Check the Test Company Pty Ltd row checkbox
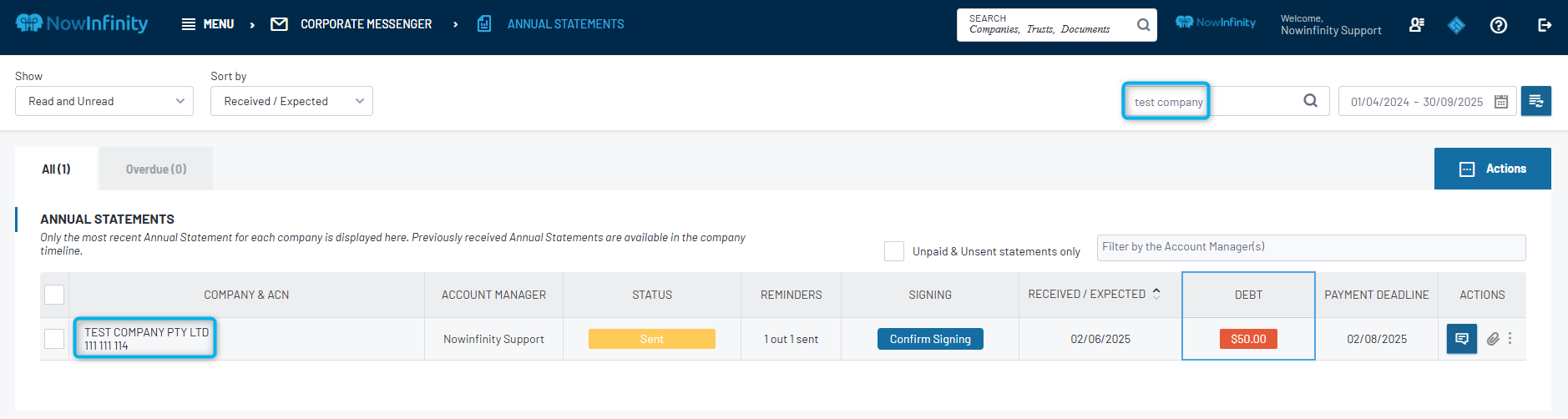The height and width of the screenshot is (419, 1568). click(54, 339)
